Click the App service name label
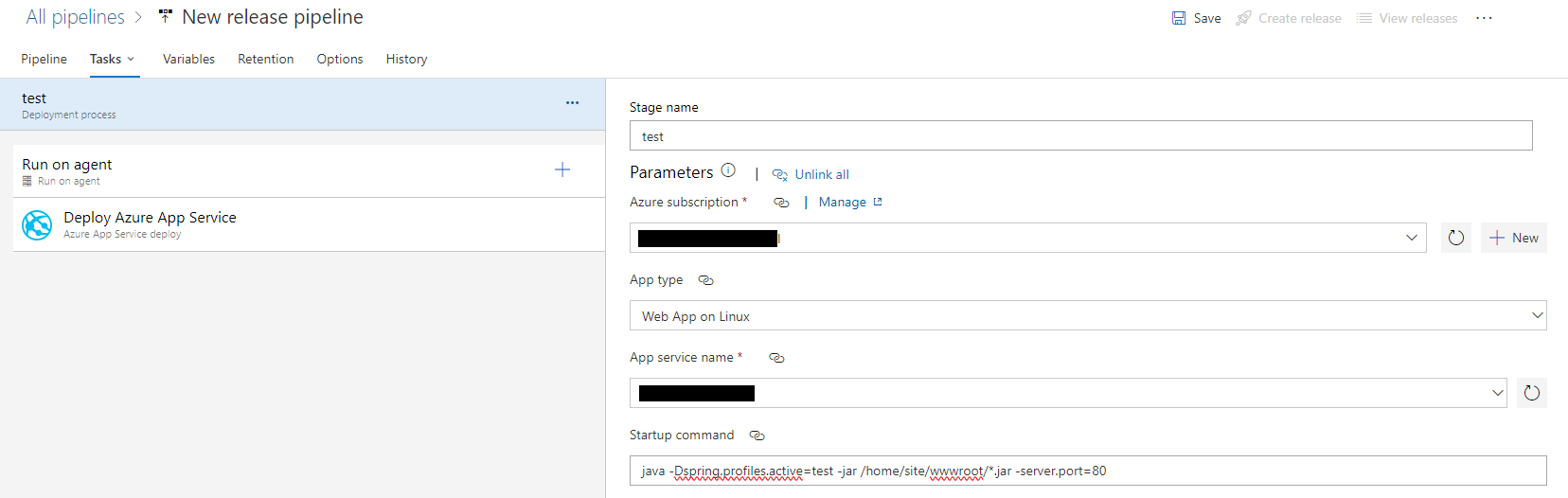Image resolution: width=1568 pixels, height=498 pixels. point(682,357)
